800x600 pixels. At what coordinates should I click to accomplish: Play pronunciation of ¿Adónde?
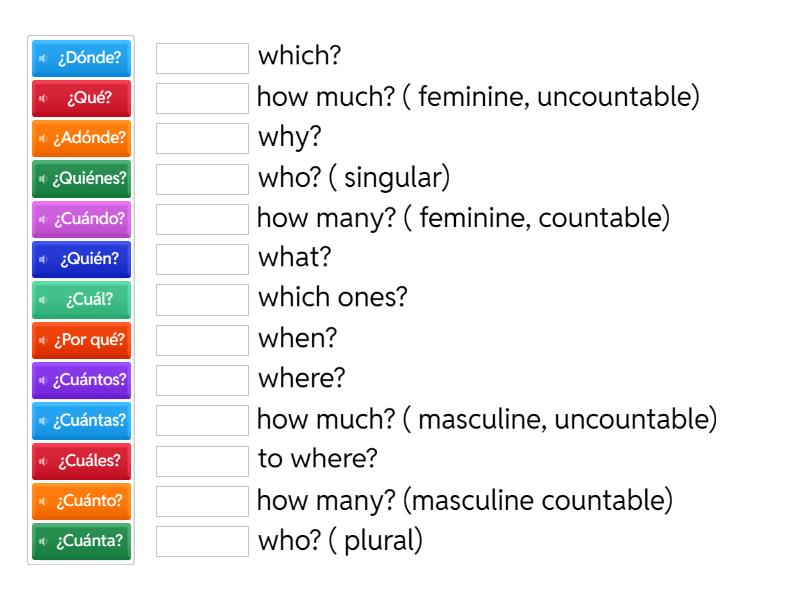click(x=41, y=138)
